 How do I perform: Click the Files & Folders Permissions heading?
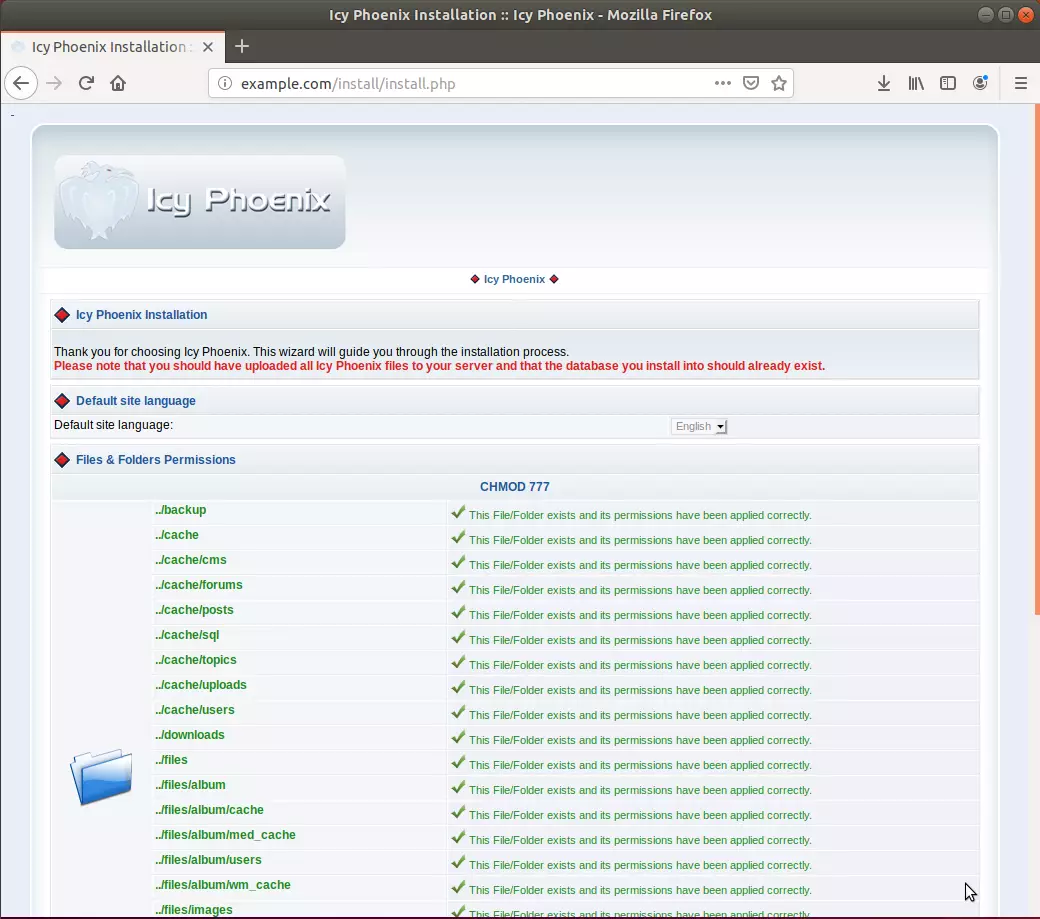click(x=155, y=460)
